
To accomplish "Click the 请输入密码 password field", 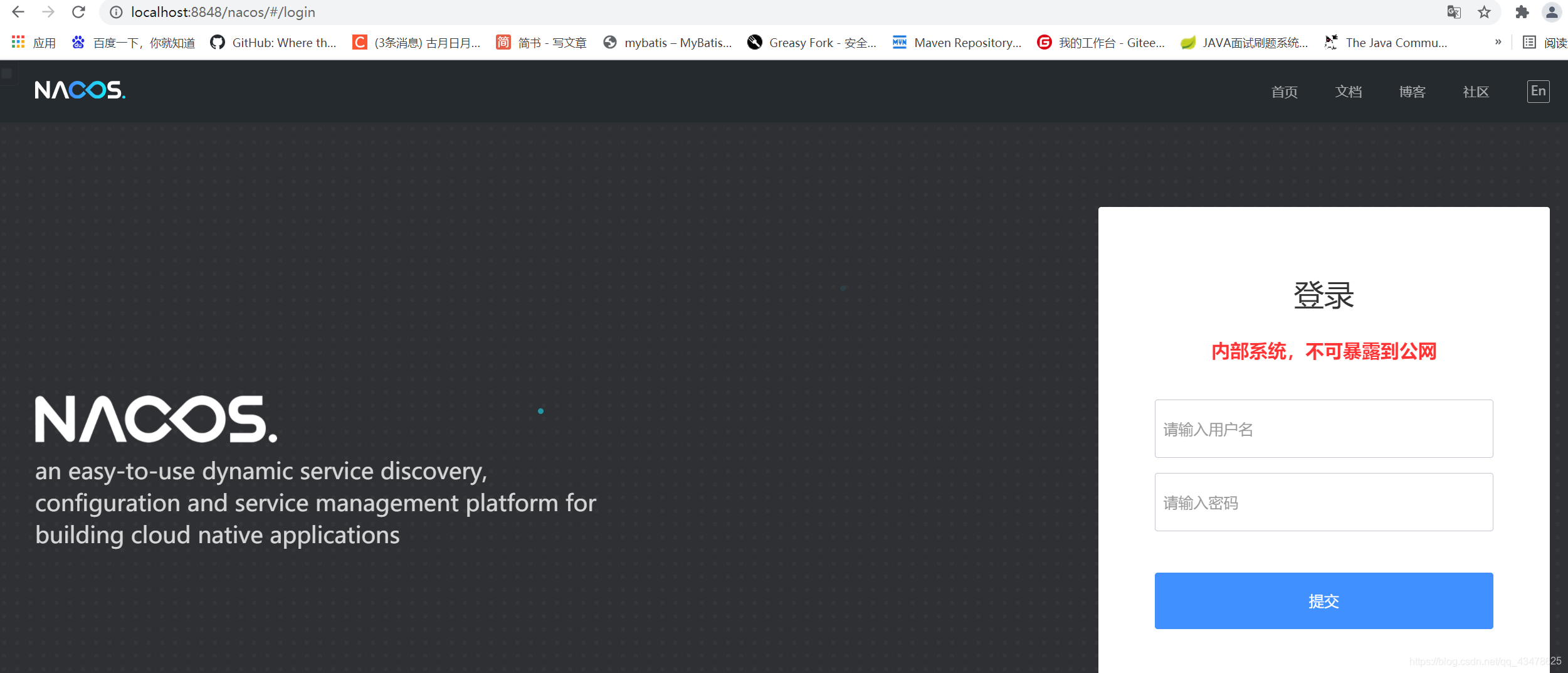I will [x=1323, y=502].
